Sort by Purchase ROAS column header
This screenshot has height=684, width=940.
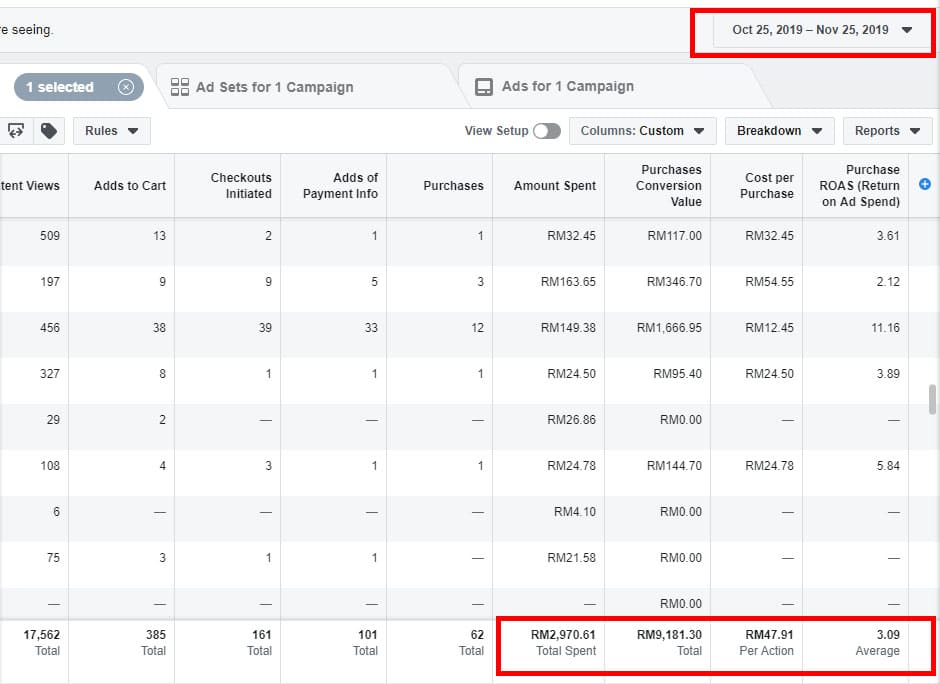859,186
